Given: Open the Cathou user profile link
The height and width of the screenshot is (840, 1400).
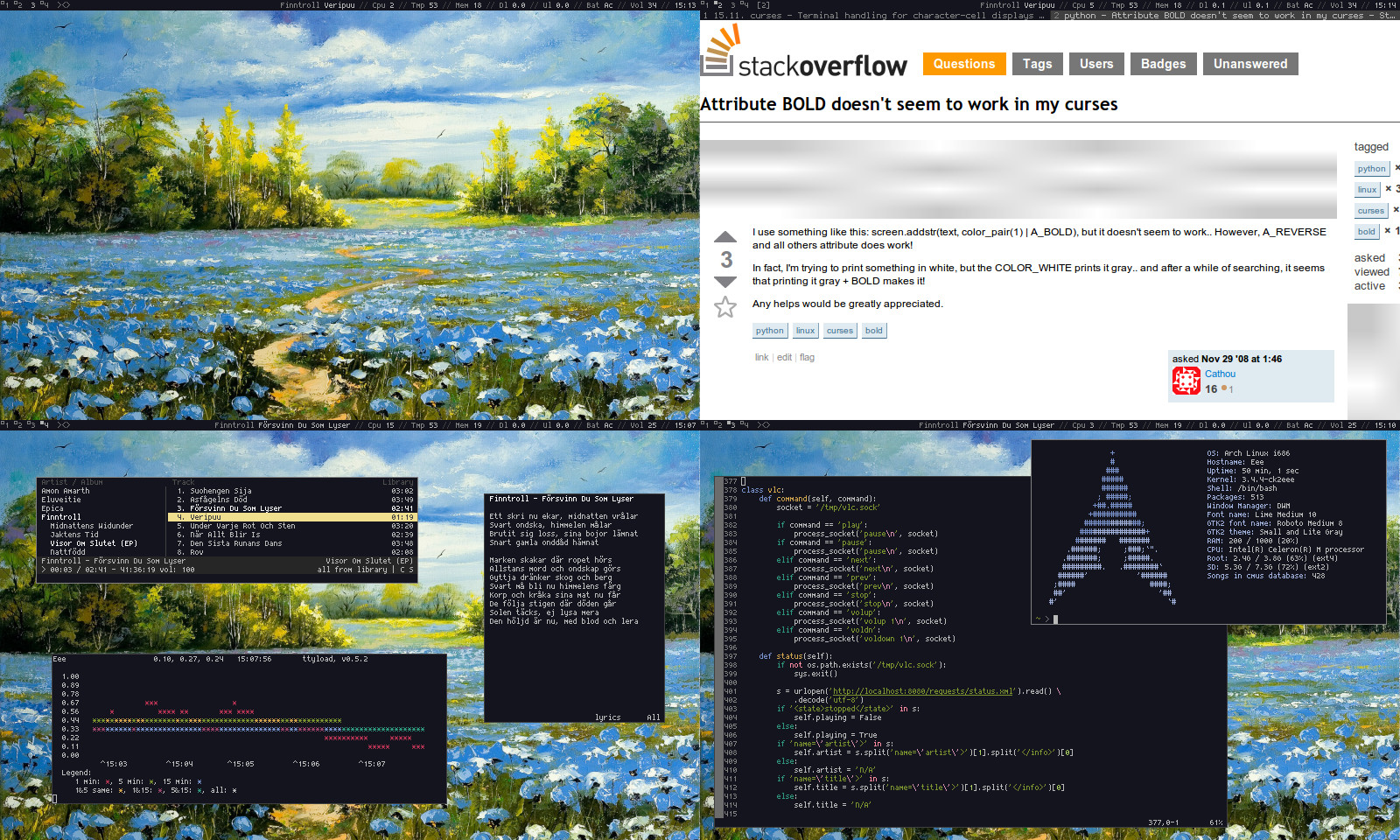Looking at the screenshot, I should [x=1220, y=374].
